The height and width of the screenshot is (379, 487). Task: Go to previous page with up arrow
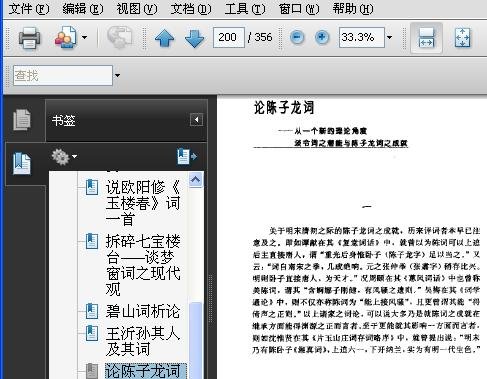(x=164, y=38)
